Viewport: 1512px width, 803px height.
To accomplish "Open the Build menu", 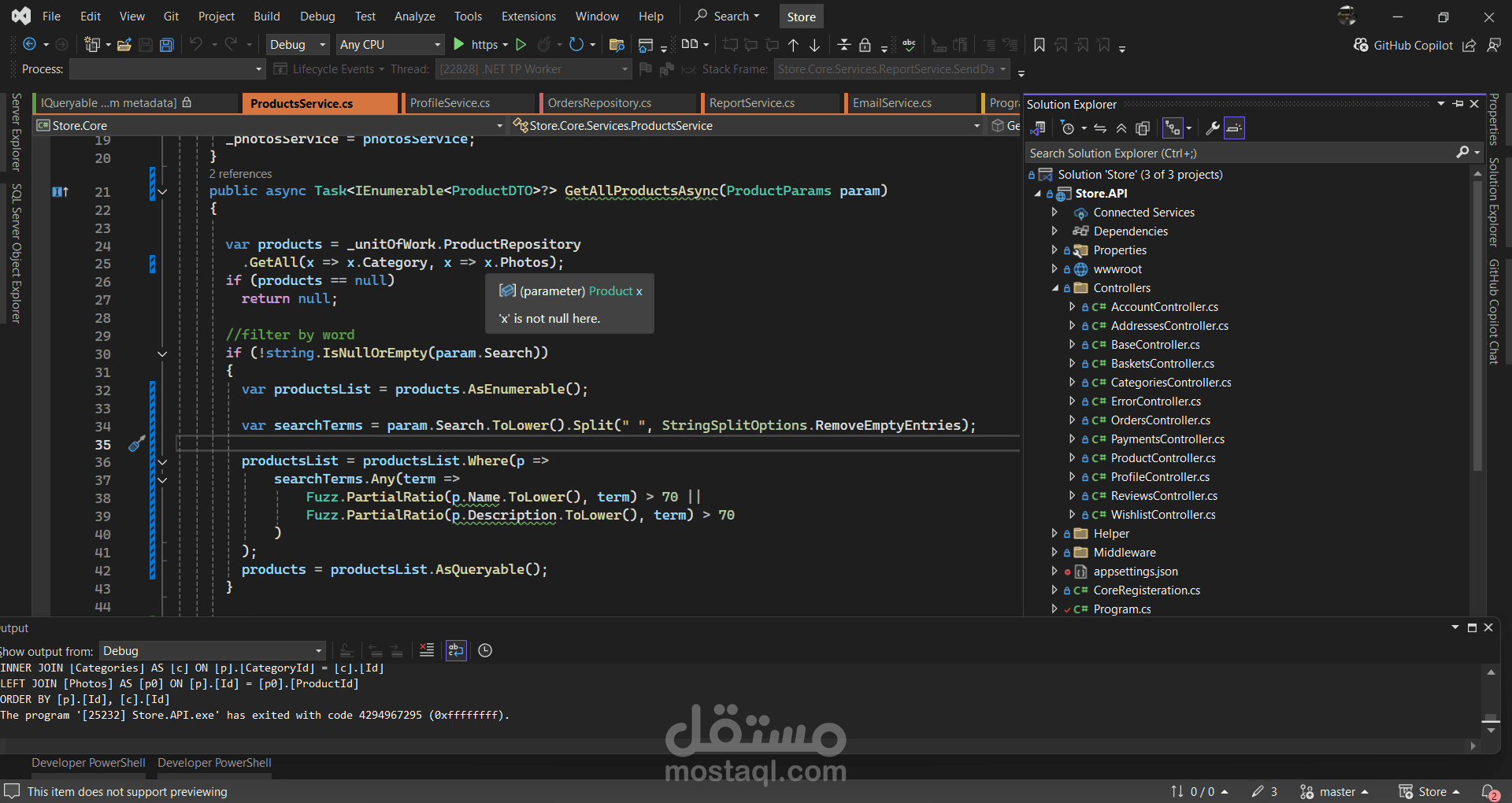I will point(267,17).
